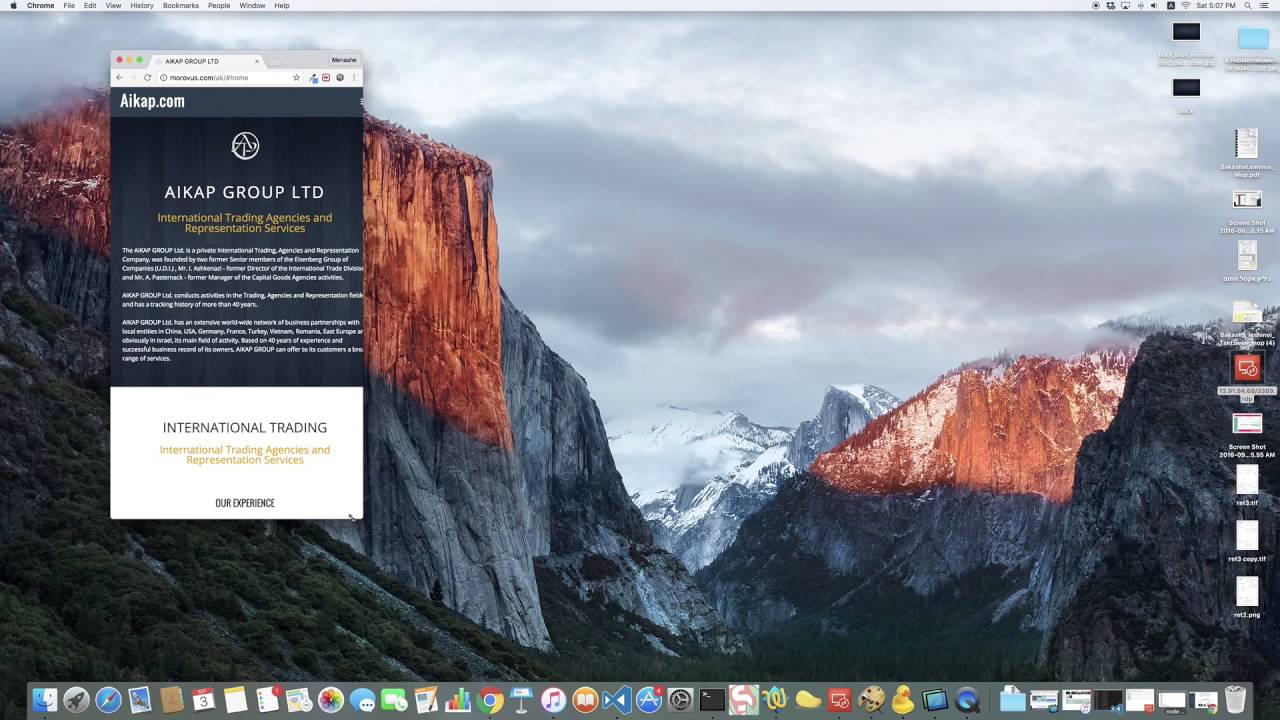This screenshot has height=720, width=1280.
Task: Bookmark this page with the star
Action: pos(296,77)
